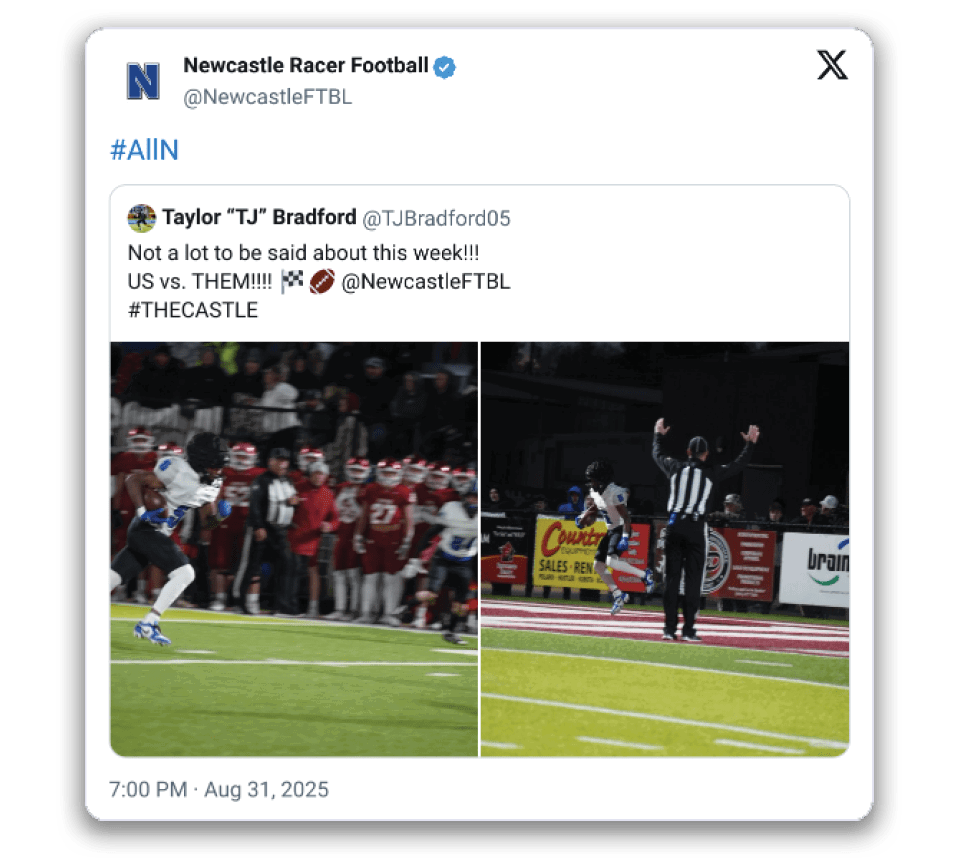Open the right photo with the referee
The width and height of the screenshot is (959, 867).
(x=665, y=549)
